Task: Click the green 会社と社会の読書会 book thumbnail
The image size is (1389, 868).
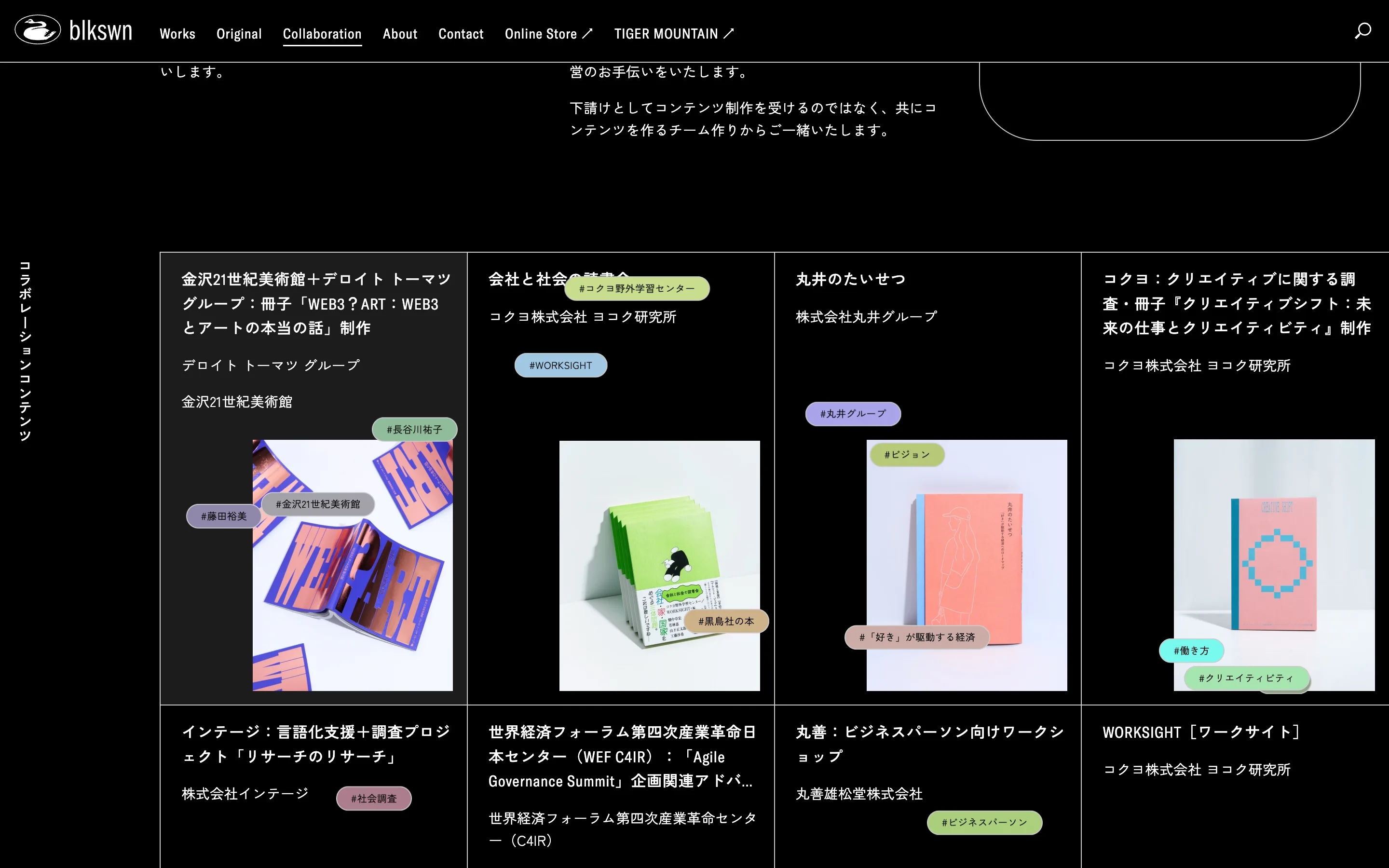Action: [659, 566]
